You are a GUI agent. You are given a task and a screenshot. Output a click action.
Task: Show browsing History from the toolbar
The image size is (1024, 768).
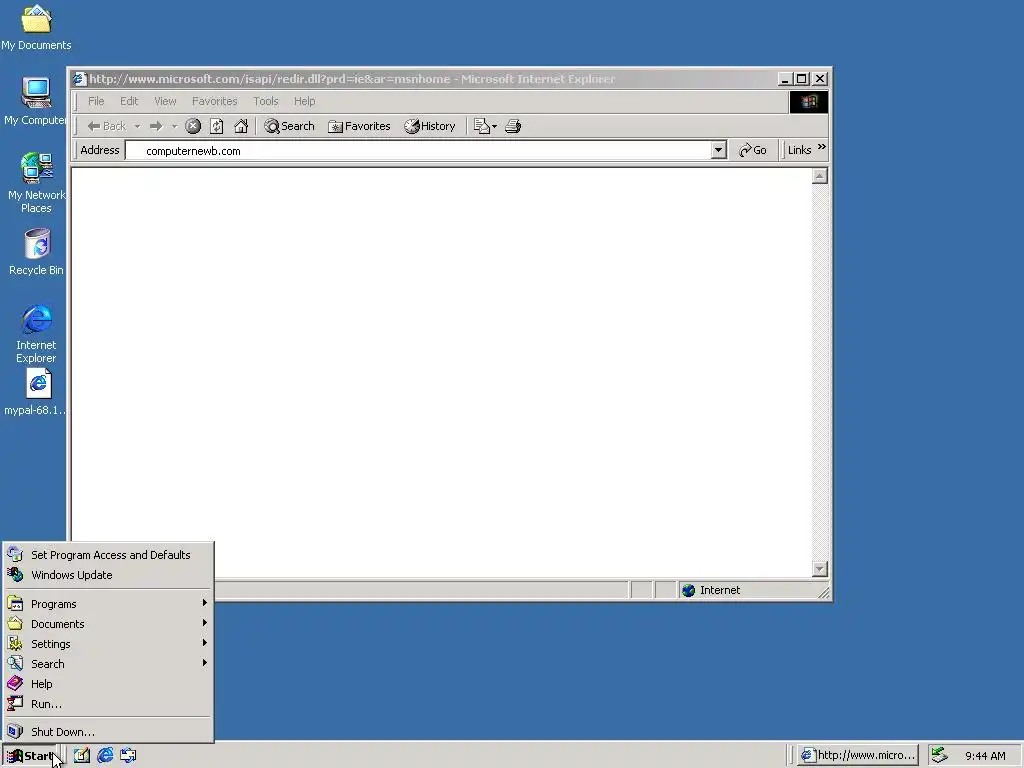point(430,126)
